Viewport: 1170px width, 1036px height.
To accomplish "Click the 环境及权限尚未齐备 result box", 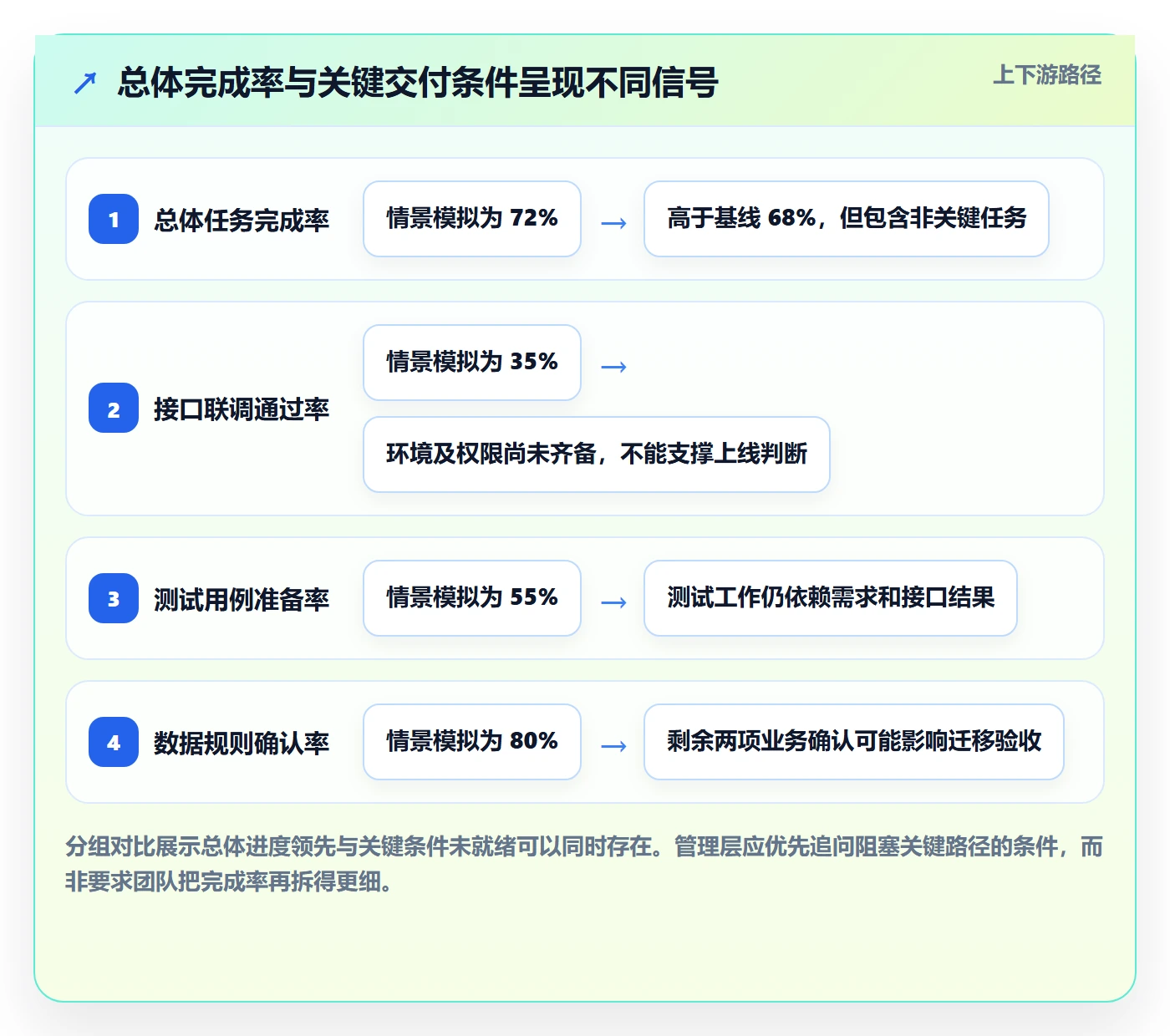I will click(597, 455).
